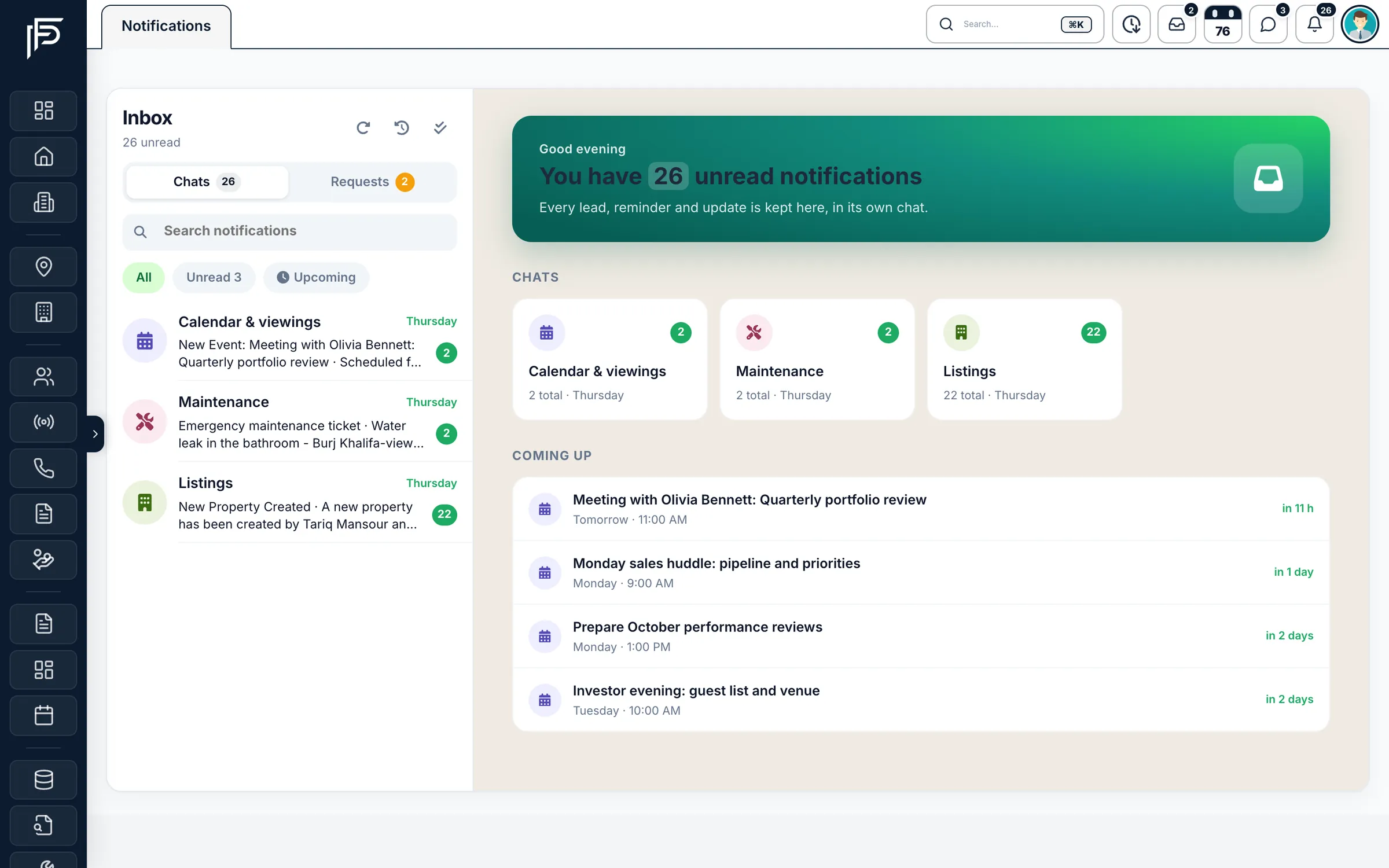The height and width of the screenshot is (868, 1389).
Task: Click the global Search field in header
Action: pyautogui.click(x=1015, y=24)
